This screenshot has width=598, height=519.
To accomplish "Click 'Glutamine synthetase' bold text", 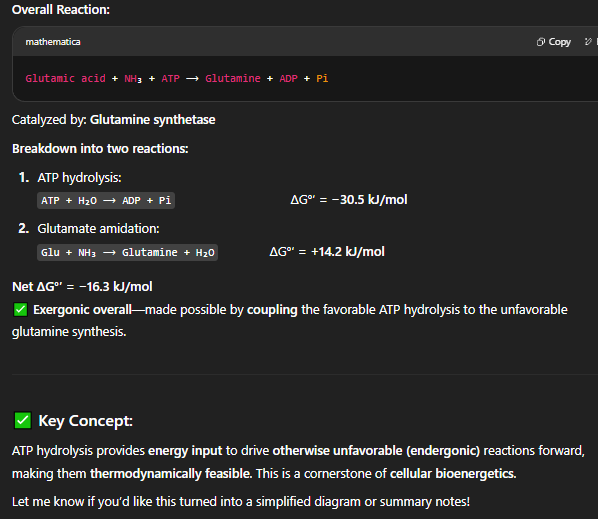I will 153,120.
